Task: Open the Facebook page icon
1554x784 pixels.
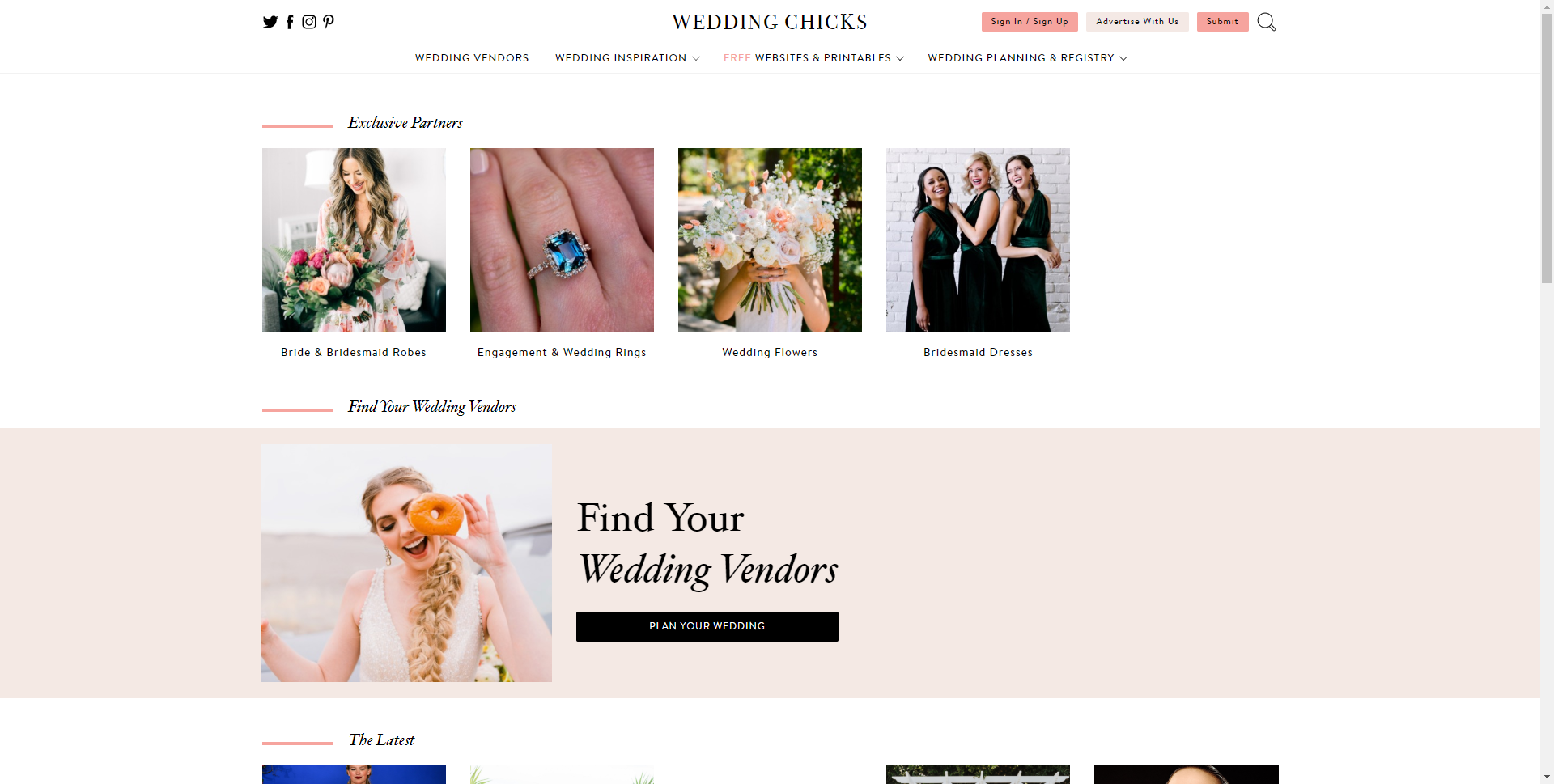Action: click(290, 22)
